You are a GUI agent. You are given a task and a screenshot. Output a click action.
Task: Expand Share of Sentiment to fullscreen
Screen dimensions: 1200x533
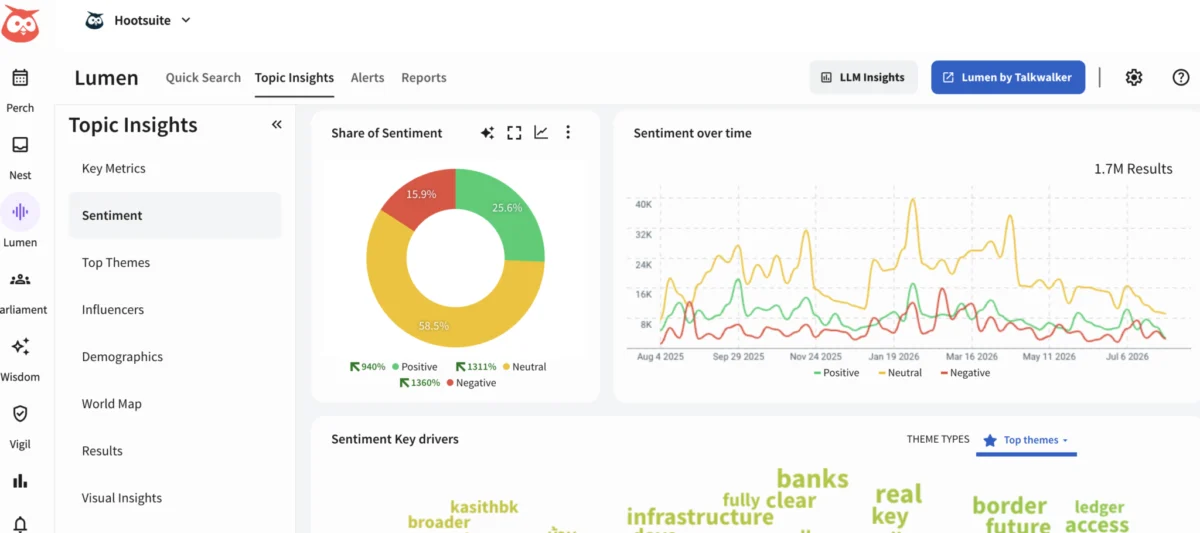coord(514,132)
